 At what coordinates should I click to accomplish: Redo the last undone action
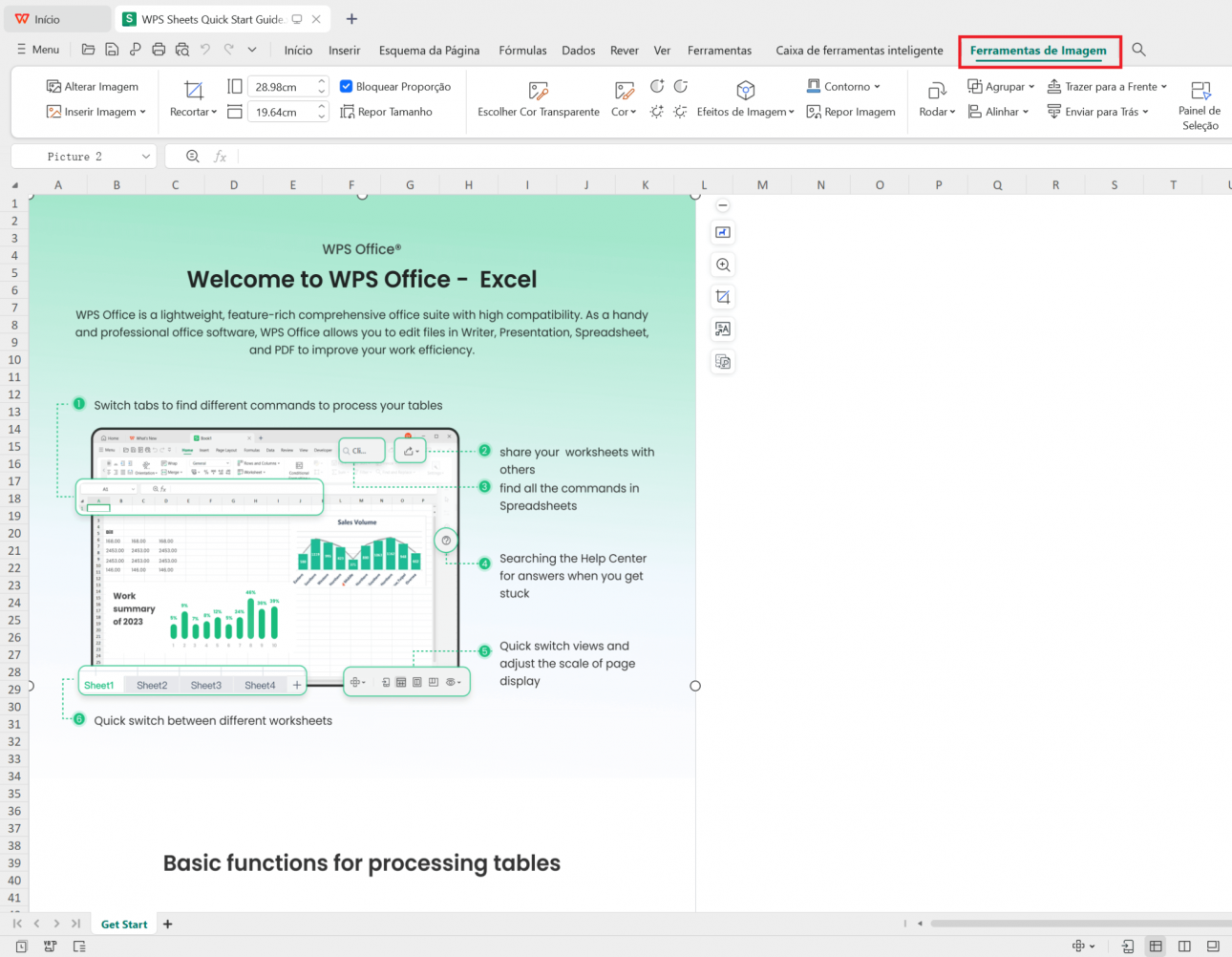pos(229,50)
